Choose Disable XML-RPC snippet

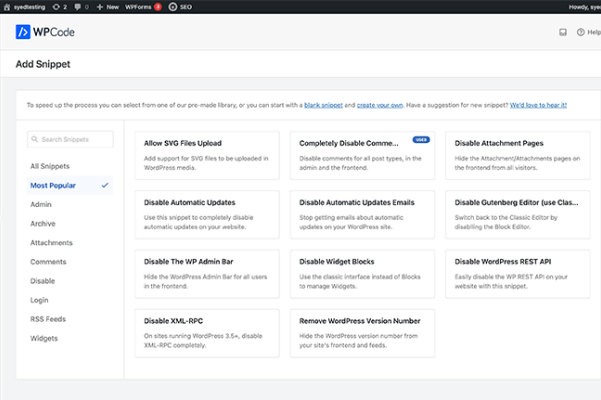[x=207, y=333]
